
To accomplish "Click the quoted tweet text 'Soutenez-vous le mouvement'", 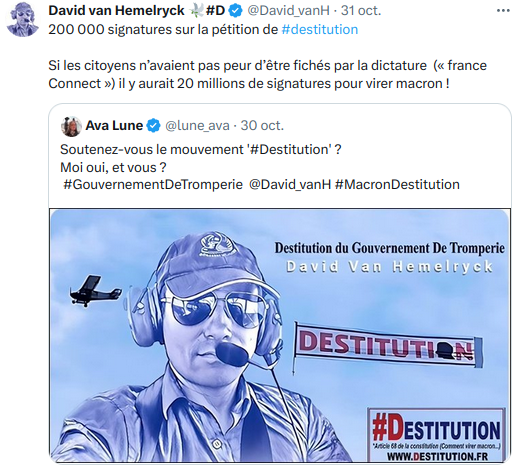I will coord(152,150).
